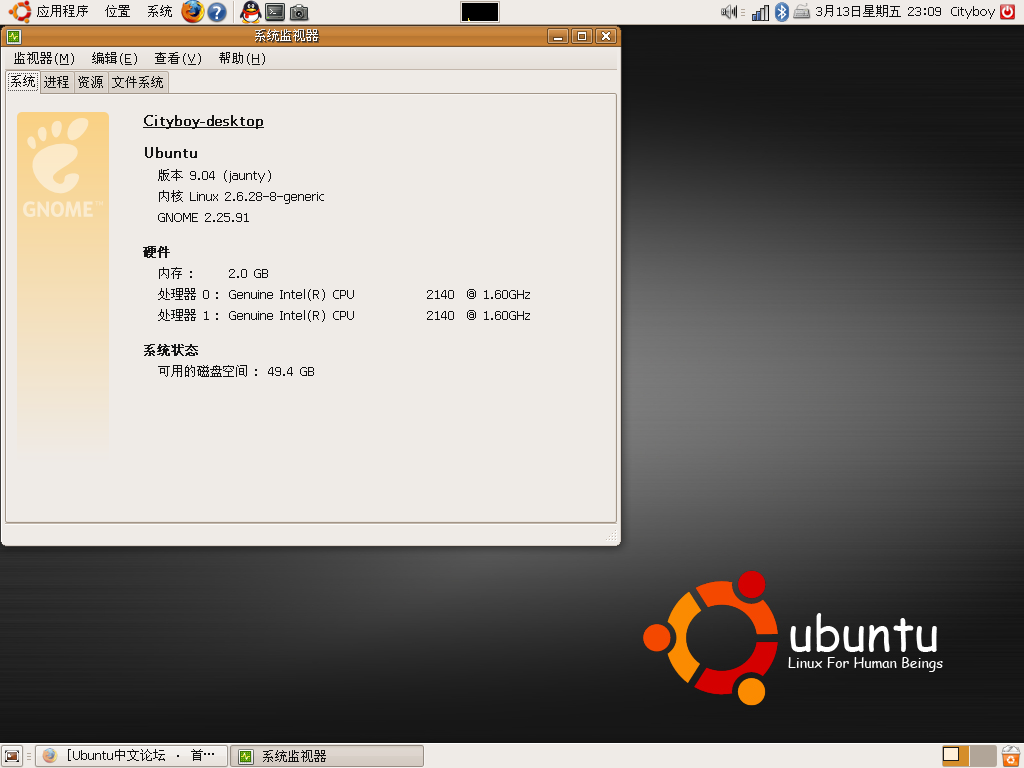The width and height of the screenshot is (1024, 768).
Task: Launch the QQ penguin icon
Action: pyautogui.click(x=251, y=11)
